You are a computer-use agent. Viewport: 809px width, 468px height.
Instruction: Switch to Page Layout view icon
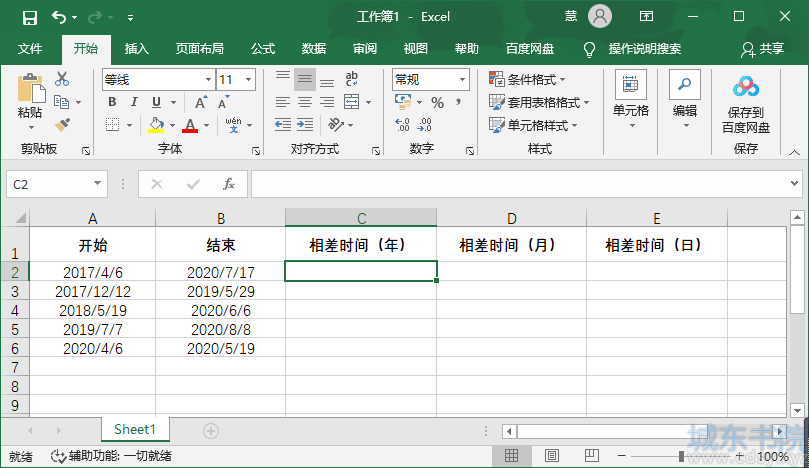coord(552,456)
